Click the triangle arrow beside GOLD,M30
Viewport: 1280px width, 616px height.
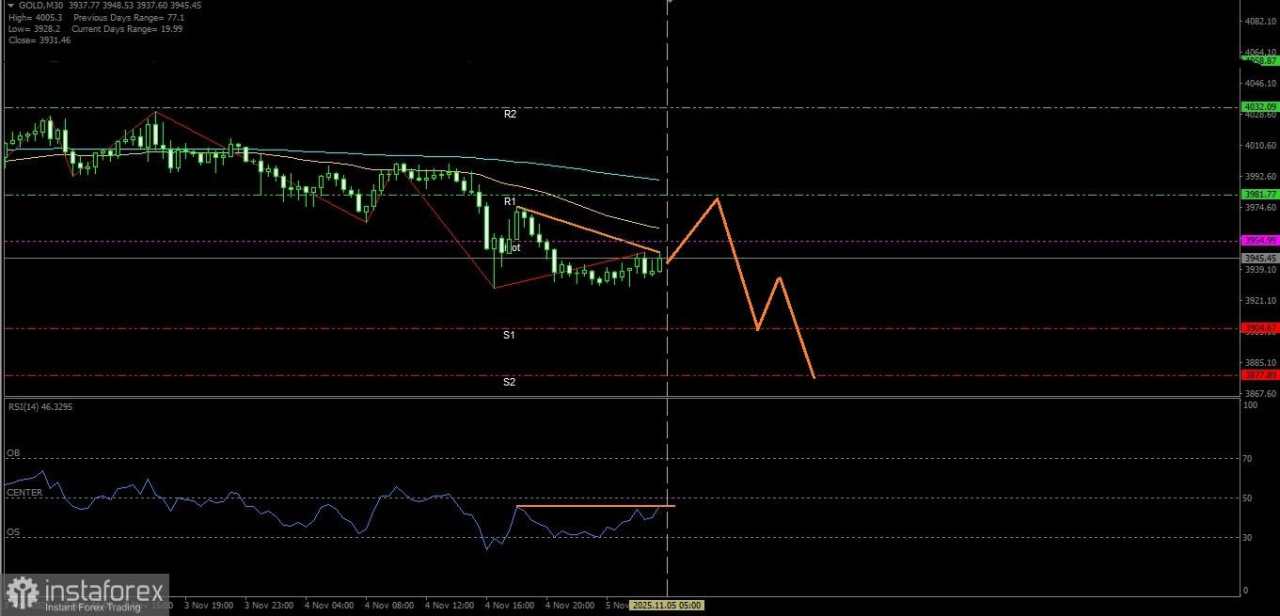9,6
